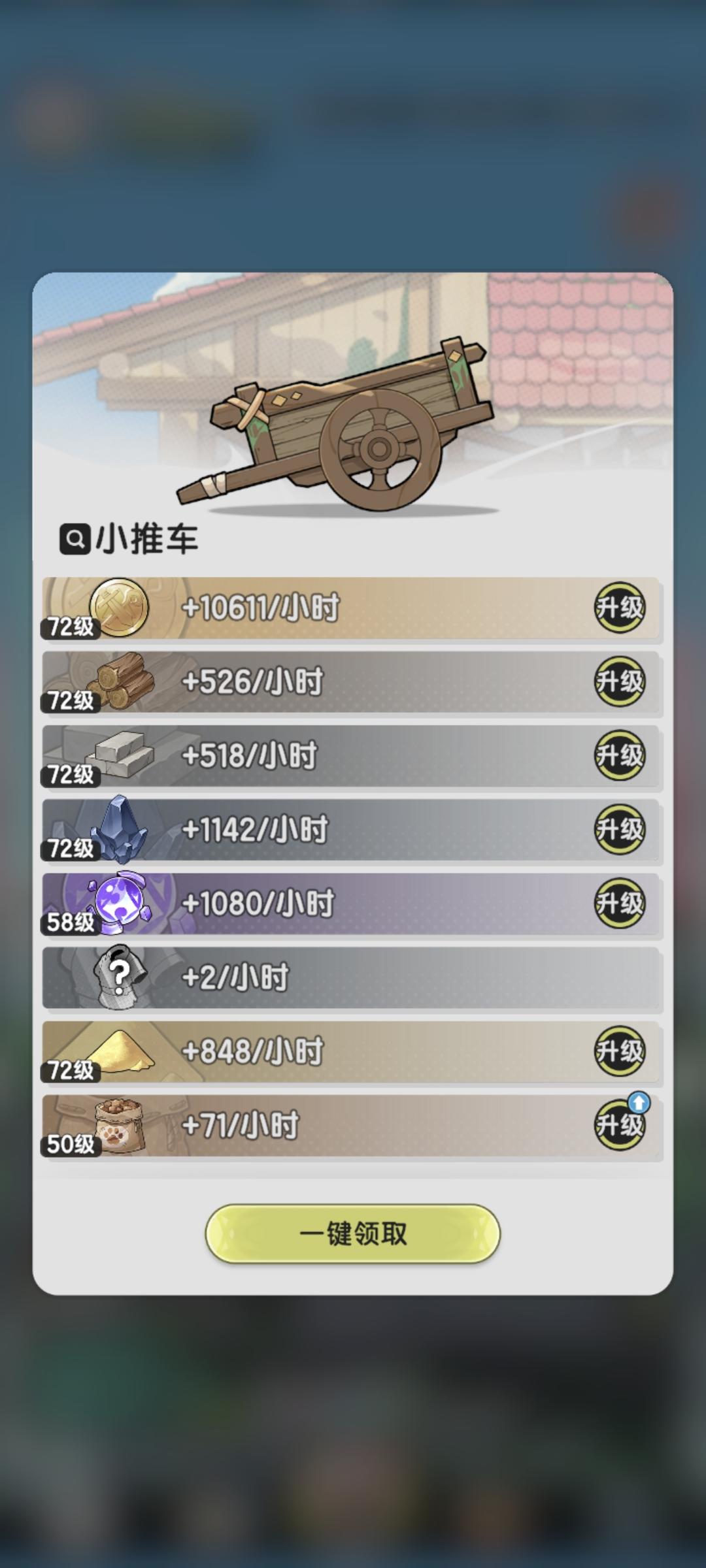The image size is (706, 1568).
Task: Tap the magnifier icon beside 小推车
Action: point(75,540)
